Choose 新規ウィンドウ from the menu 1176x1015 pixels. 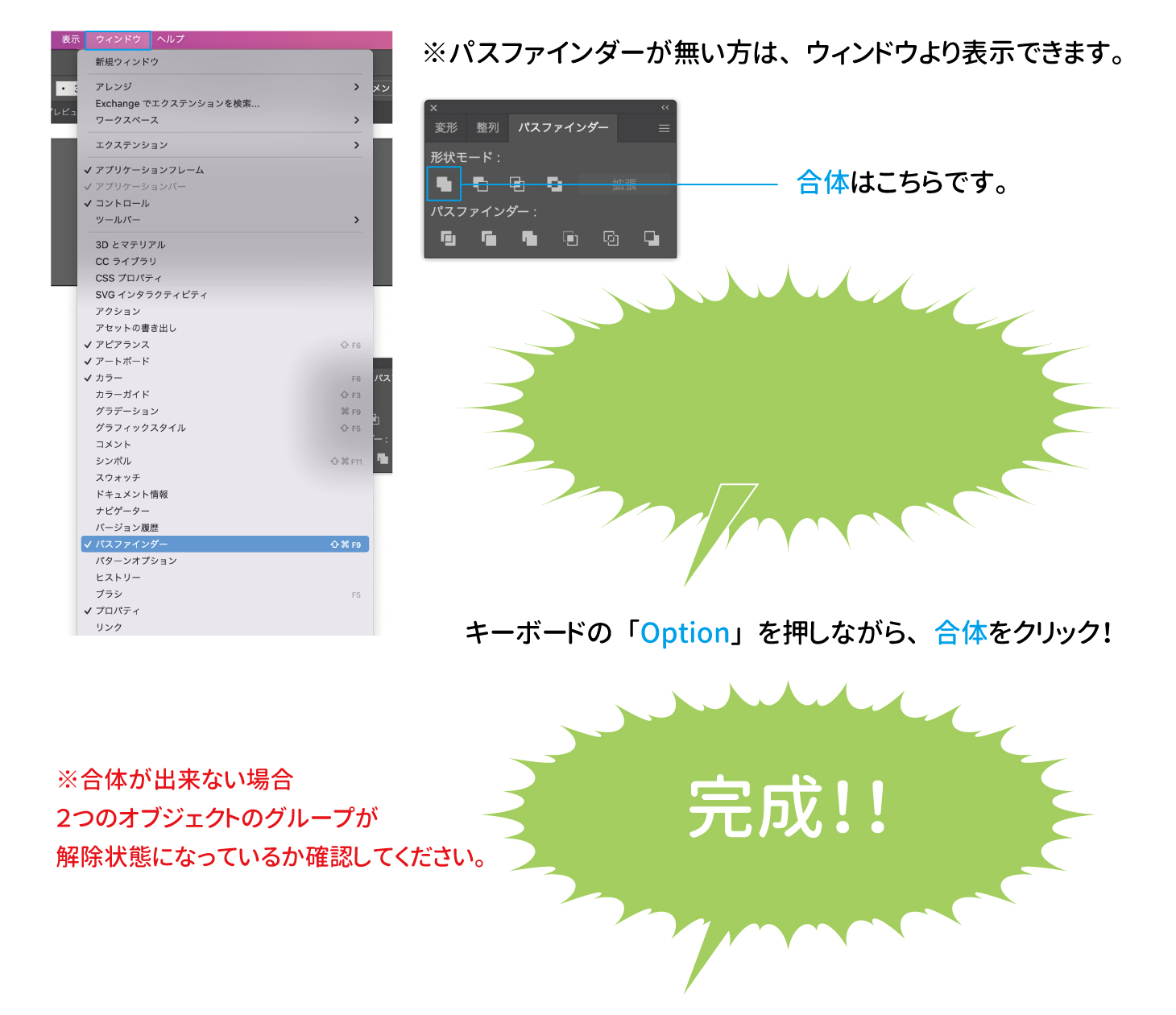pyautogui.click(x=225, y=62)
